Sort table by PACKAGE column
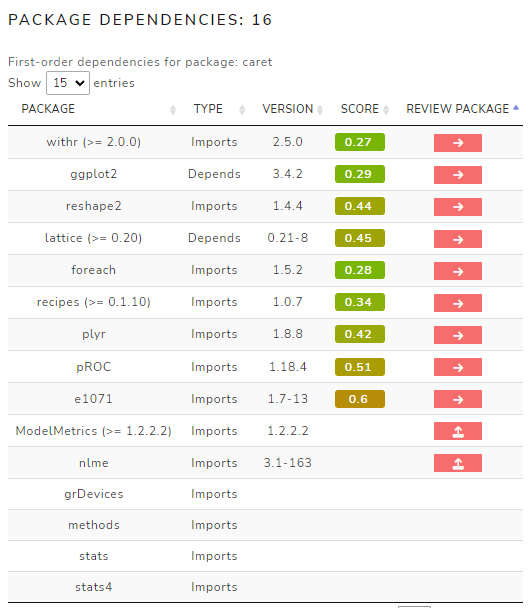Image resolution: width=530 pixels, height=608 pixels. (48, 109)
